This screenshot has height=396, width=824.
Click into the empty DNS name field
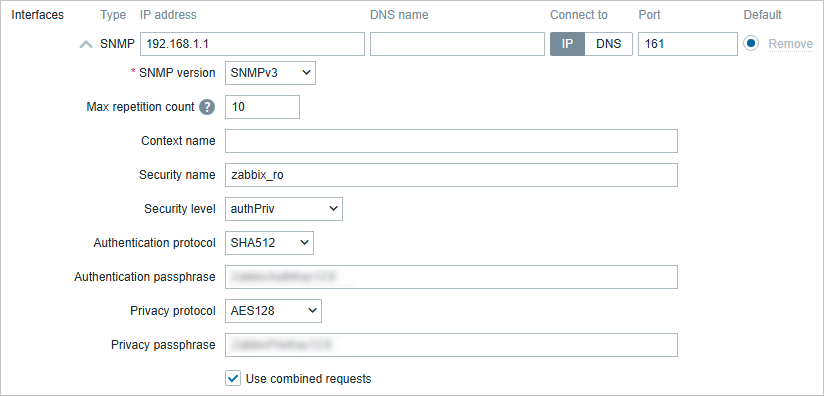(457, 44)
